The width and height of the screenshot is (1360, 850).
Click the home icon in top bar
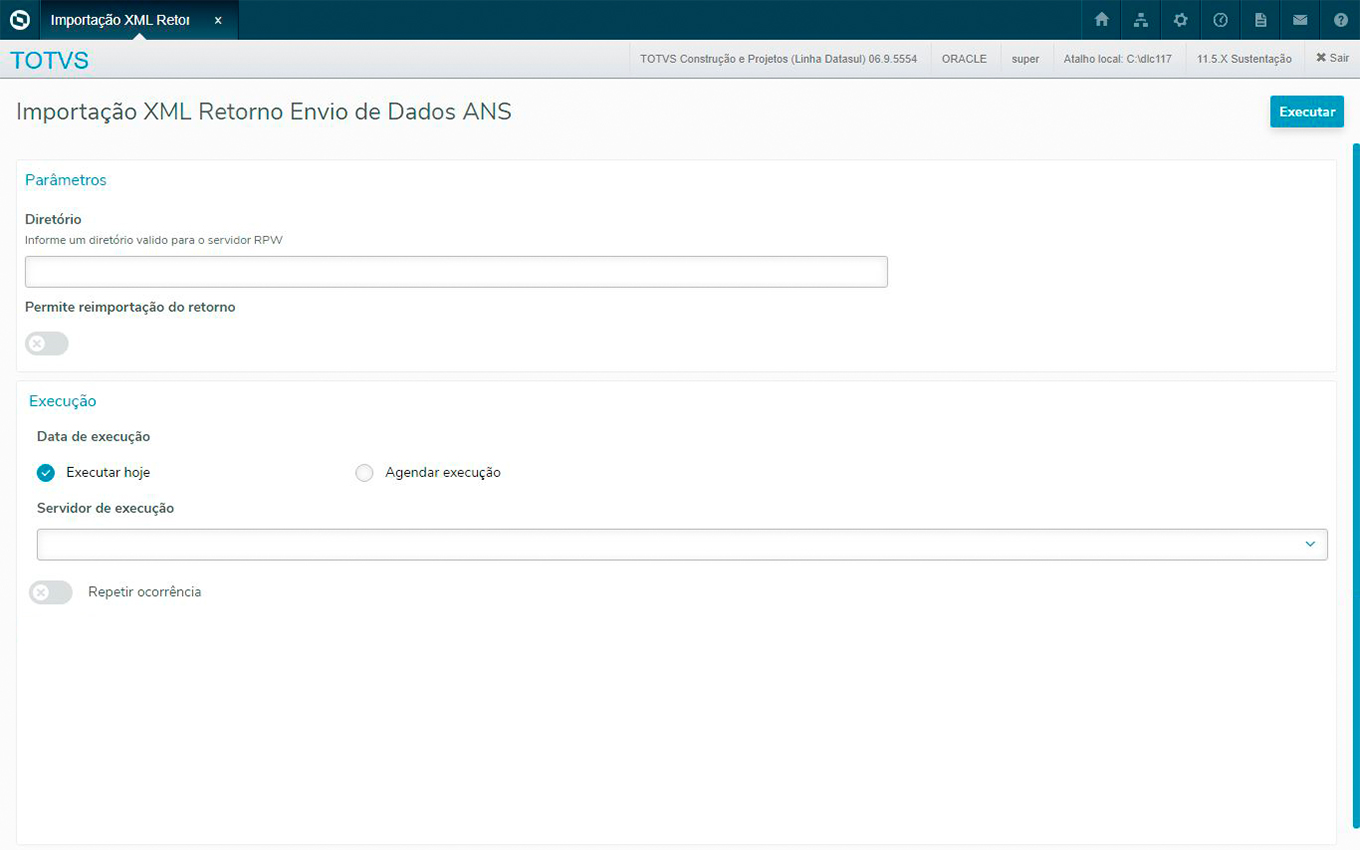click(1101, 20)
